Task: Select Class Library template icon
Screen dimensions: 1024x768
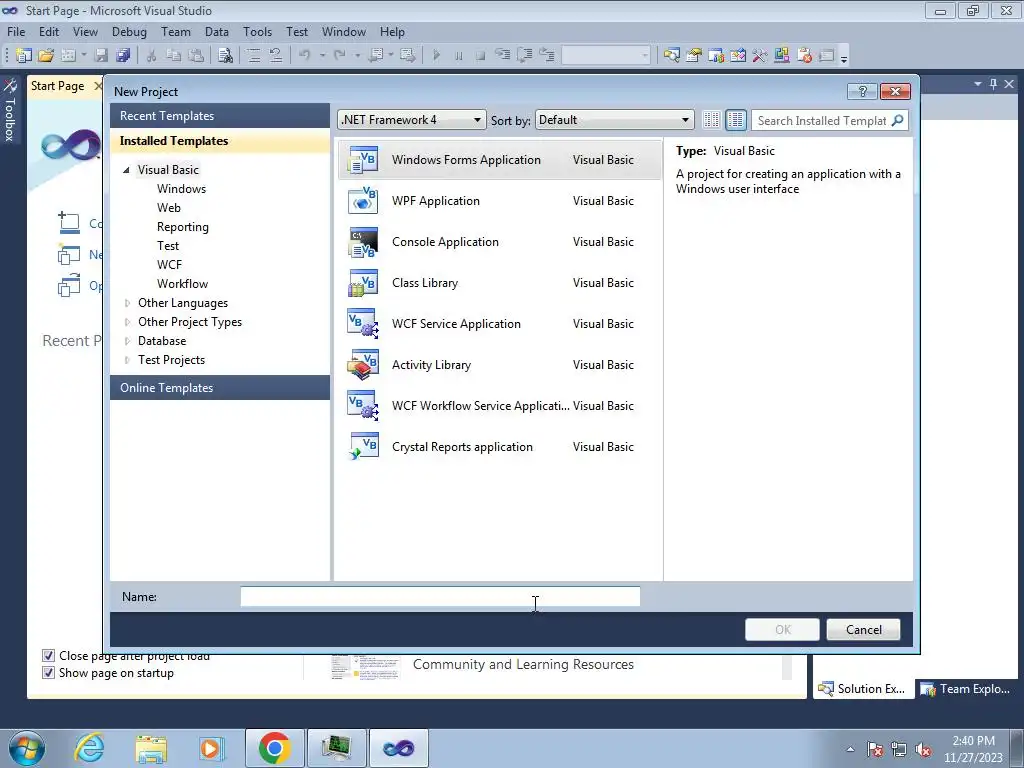Action: coord(362,283)
